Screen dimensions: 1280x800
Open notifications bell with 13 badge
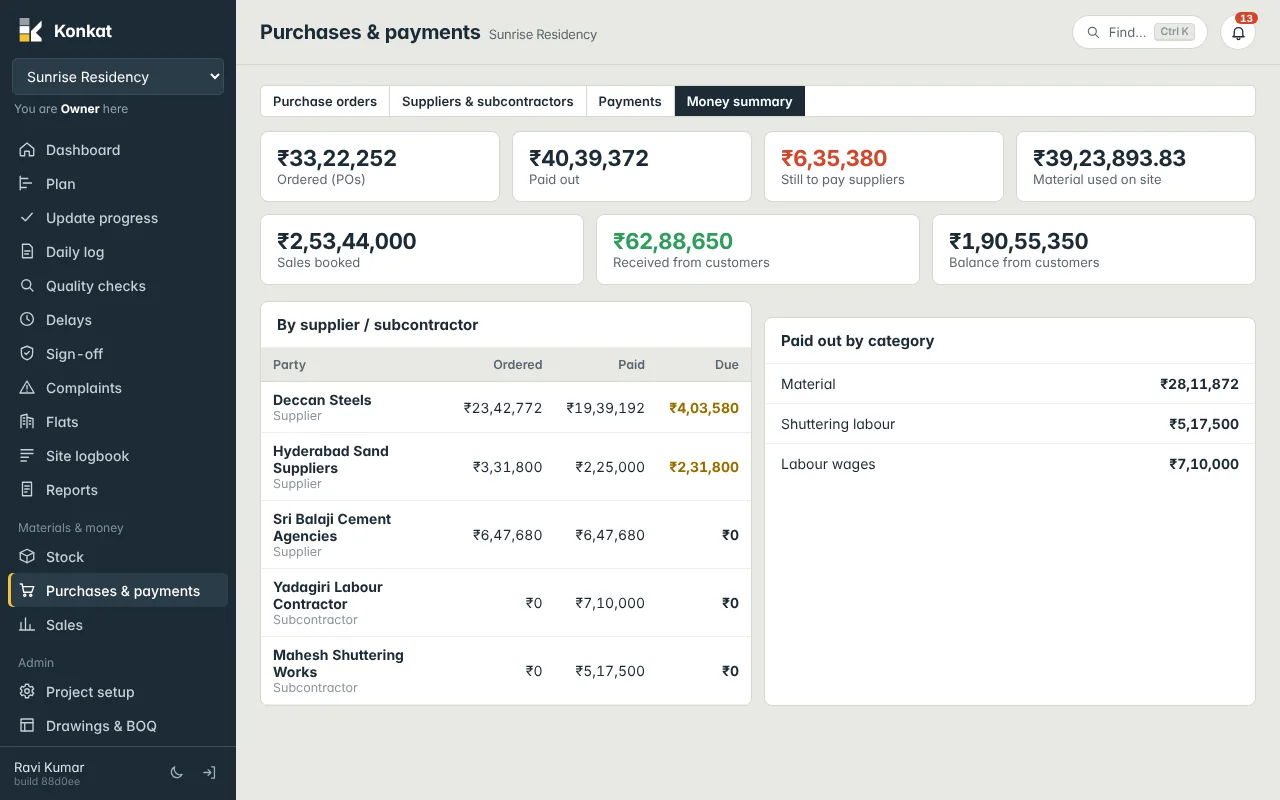[x=1238, y=32]
